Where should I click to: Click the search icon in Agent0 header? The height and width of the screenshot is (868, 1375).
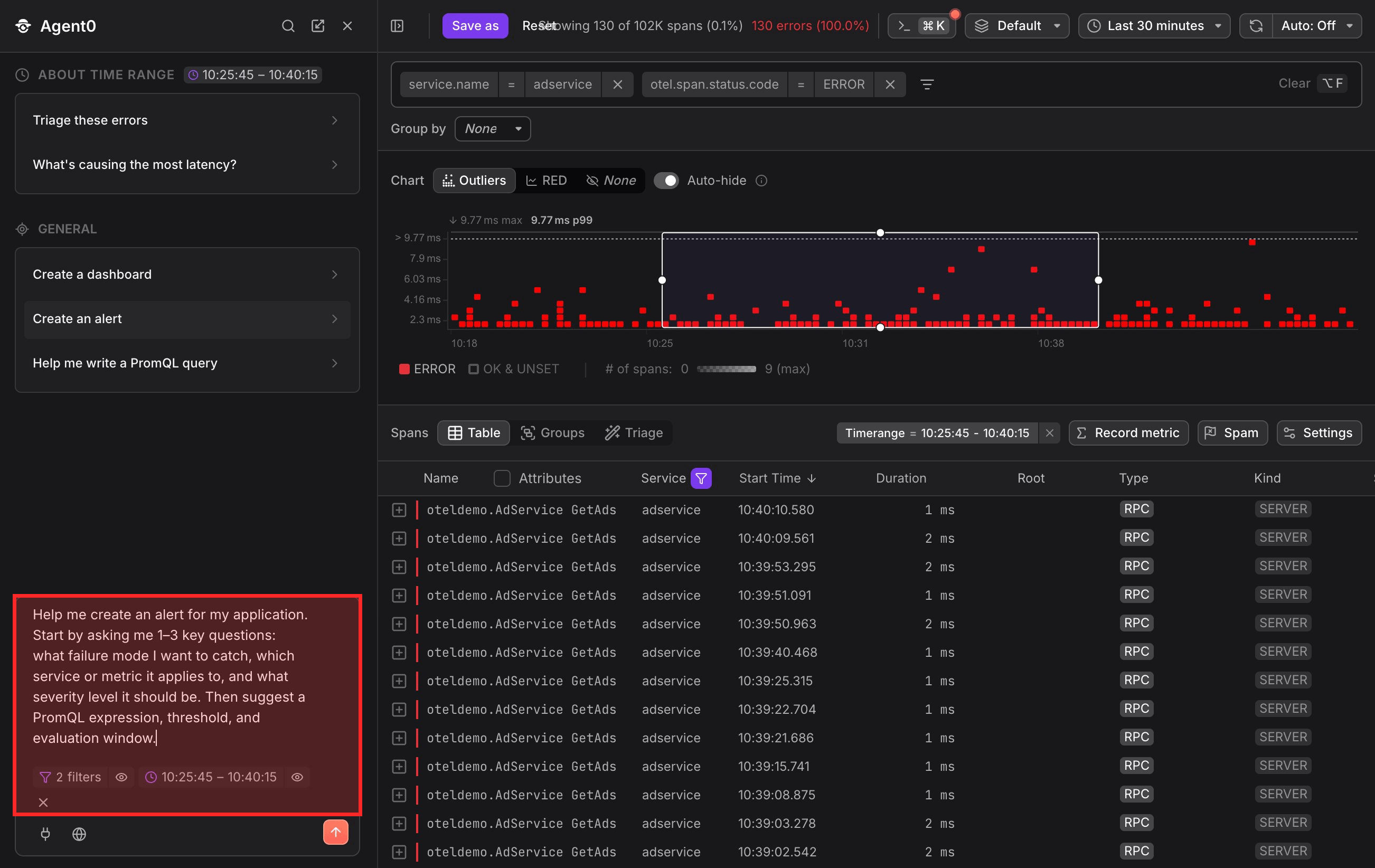point(288,26)
